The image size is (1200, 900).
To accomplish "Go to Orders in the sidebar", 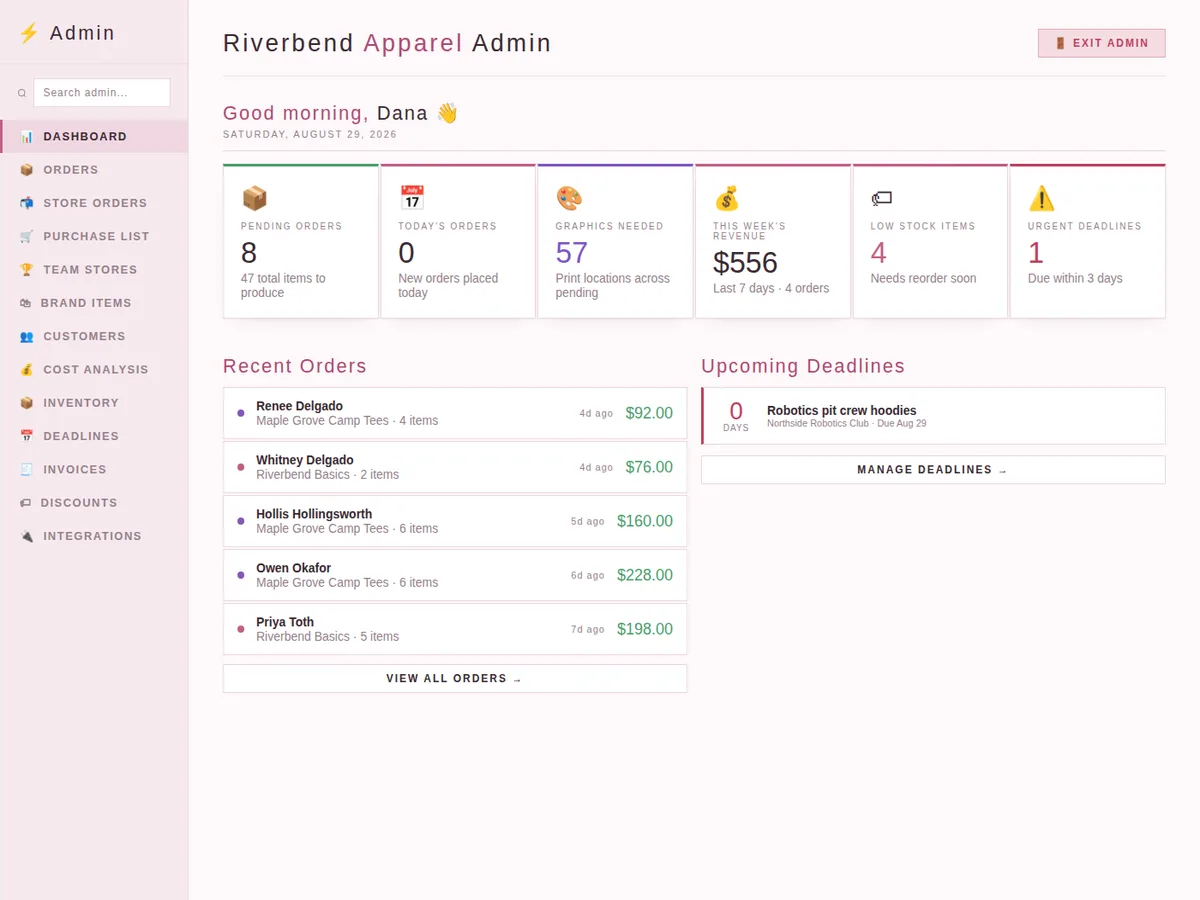I will (94, 170).
